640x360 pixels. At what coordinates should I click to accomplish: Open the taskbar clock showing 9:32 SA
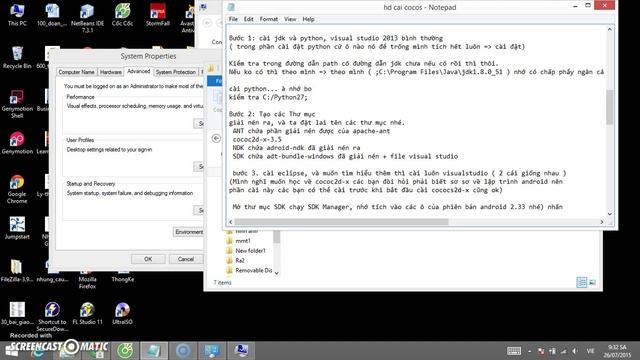(x=617, y=351)
